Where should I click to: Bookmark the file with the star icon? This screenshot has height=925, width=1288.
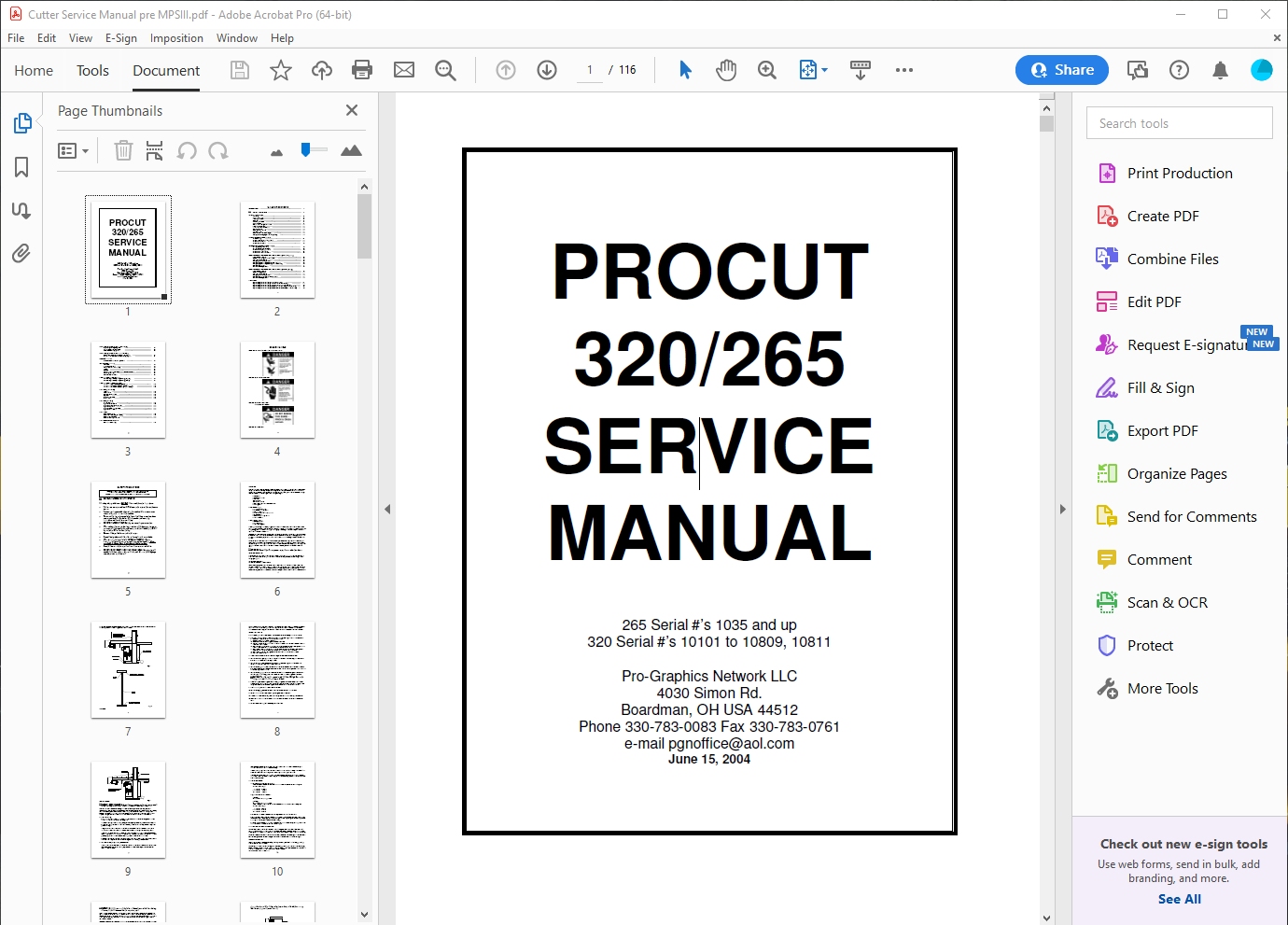click(x=281, y=70)
